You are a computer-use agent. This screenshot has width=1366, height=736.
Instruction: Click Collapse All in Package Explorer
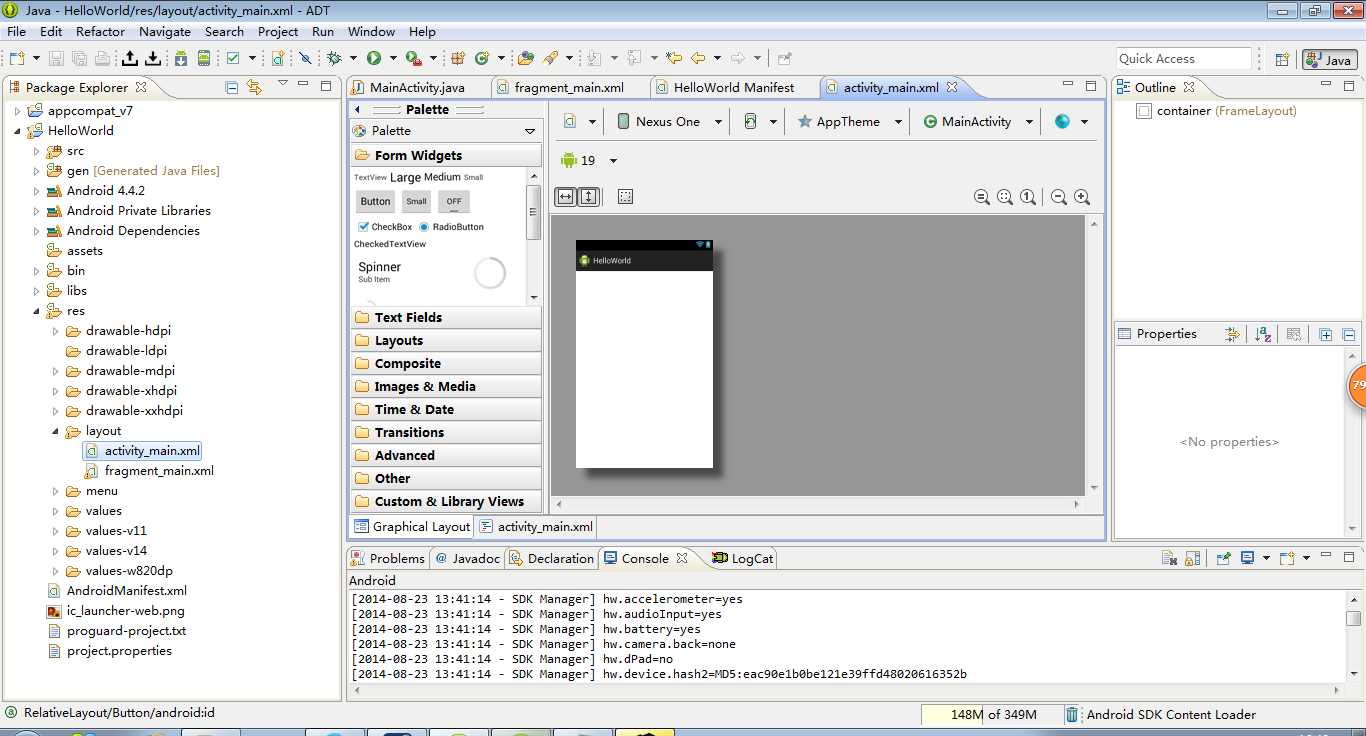(232, 87)
